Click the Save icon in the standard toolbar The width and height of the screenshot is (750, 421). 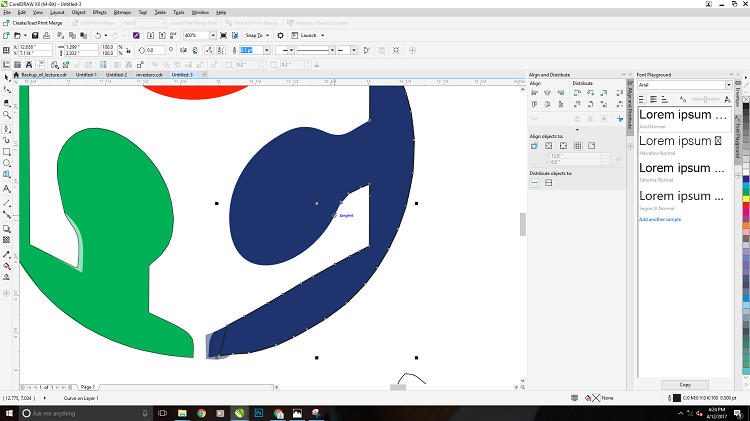click(35, 35)
